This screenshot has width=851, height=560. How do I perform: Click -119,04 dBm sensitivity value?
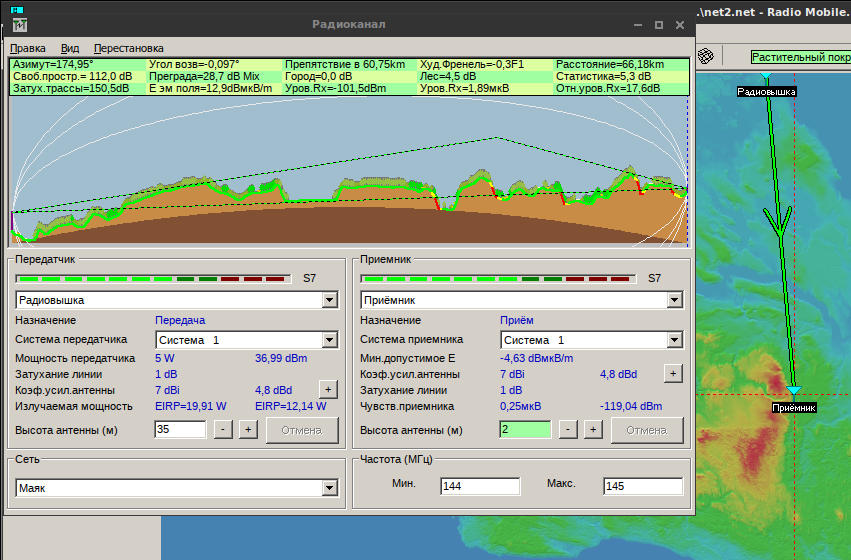(631, 406)
